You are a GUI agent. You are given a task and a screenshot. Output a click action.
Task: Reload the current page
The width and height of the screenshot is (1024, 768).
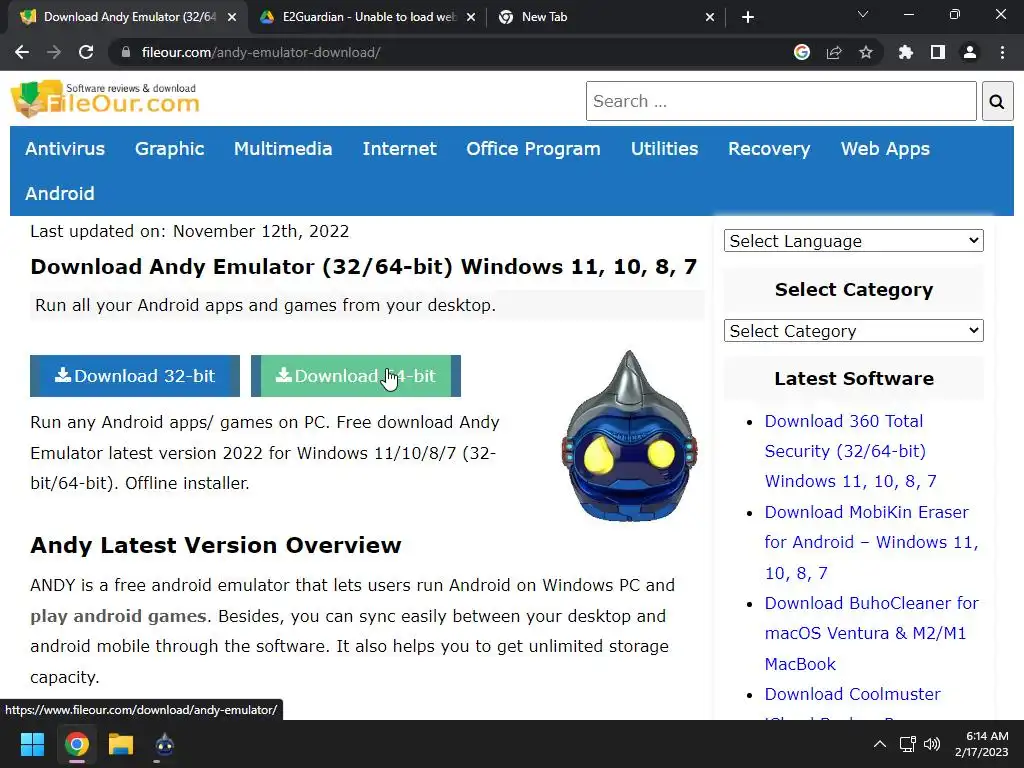coord(86,52)
